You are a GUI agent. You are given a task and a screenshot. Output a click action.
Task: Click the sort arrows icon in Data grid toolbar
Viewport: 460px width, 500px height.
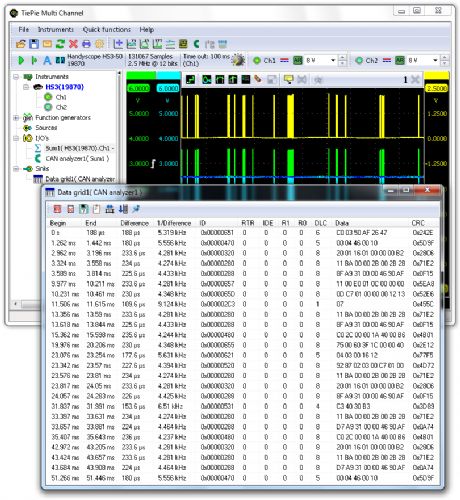123,209
